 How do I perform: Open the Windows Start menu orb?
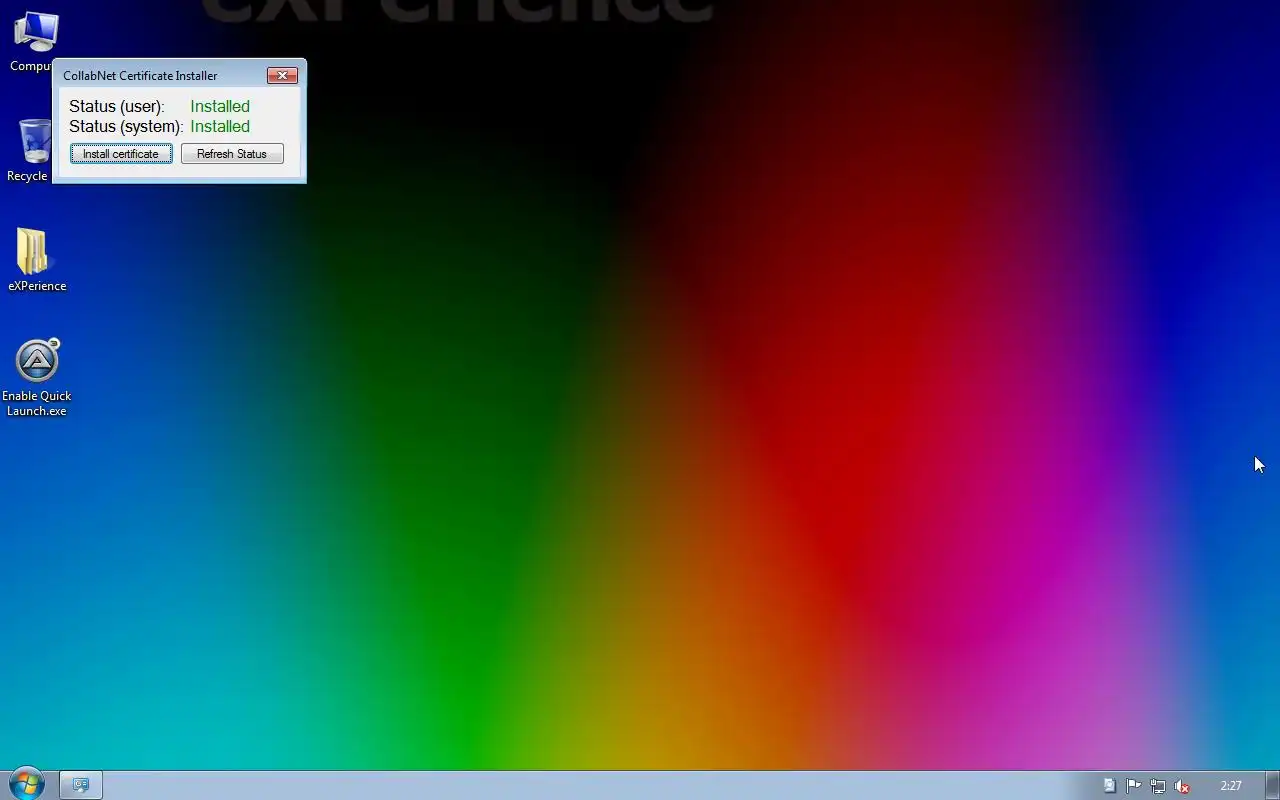27,784
